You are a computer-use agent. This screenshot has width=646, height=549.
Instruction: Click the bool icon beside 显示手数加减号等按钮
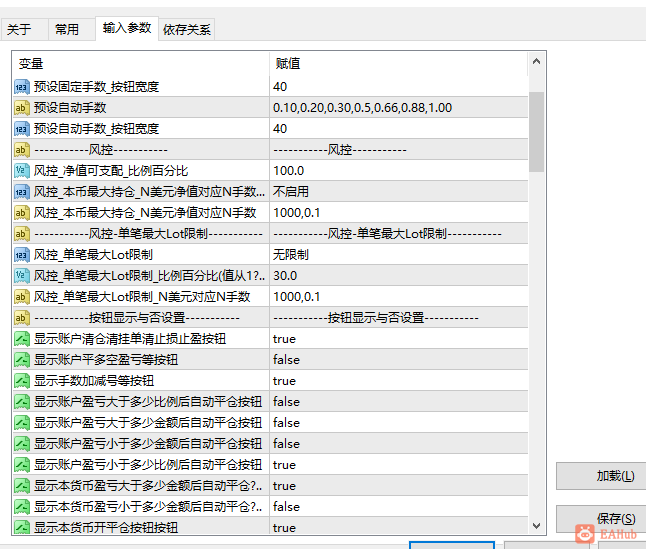pos(21,381)
